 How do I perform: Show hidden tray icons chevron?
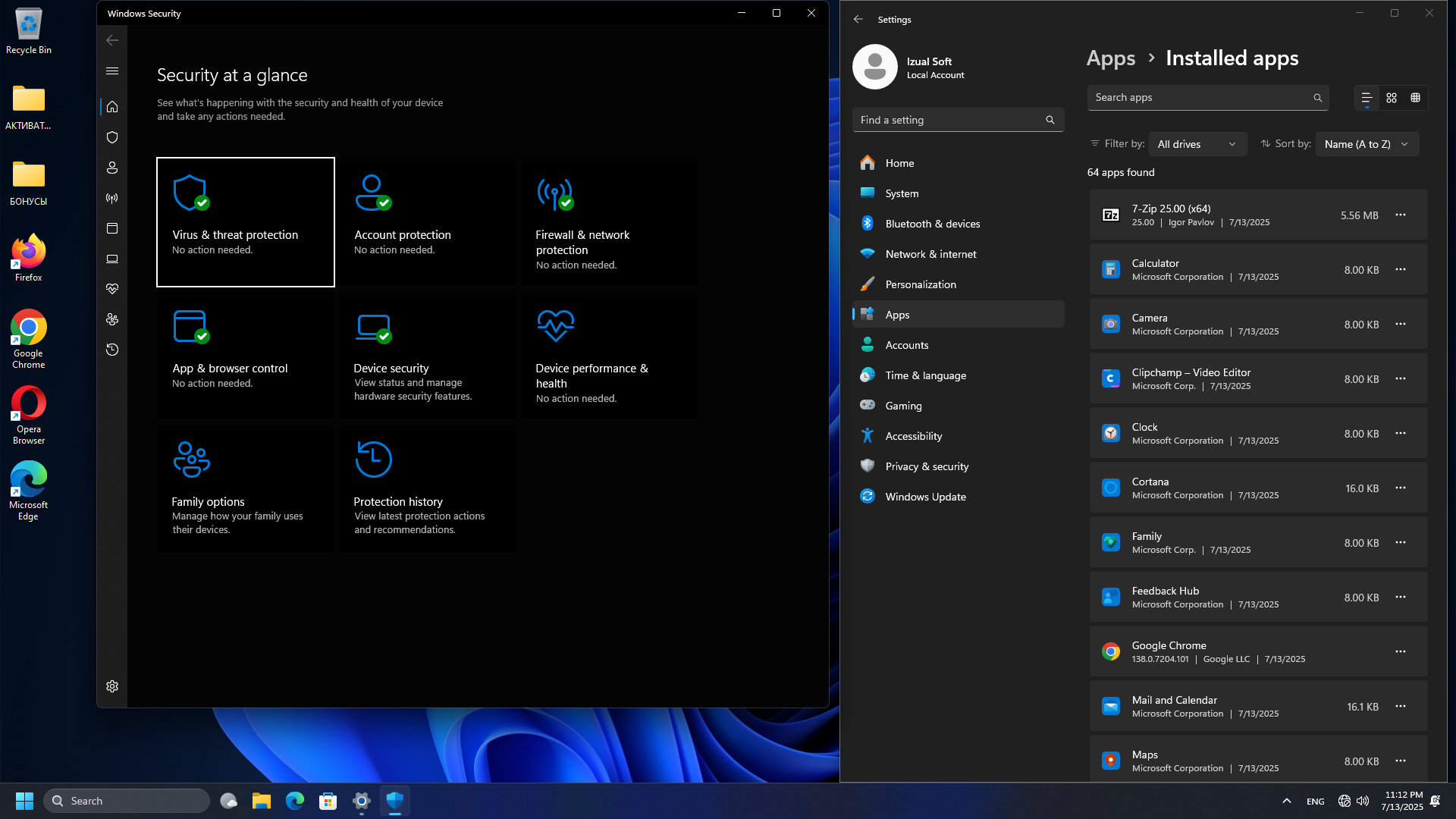(x=1287, y=801)
